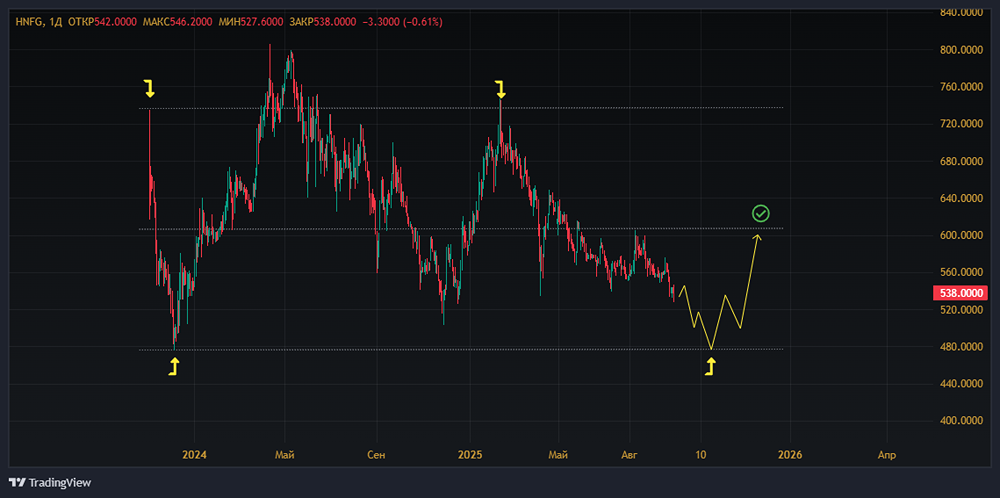
Task: Click the 480.0000 price axis label
Action: click(x=963, y=347)
